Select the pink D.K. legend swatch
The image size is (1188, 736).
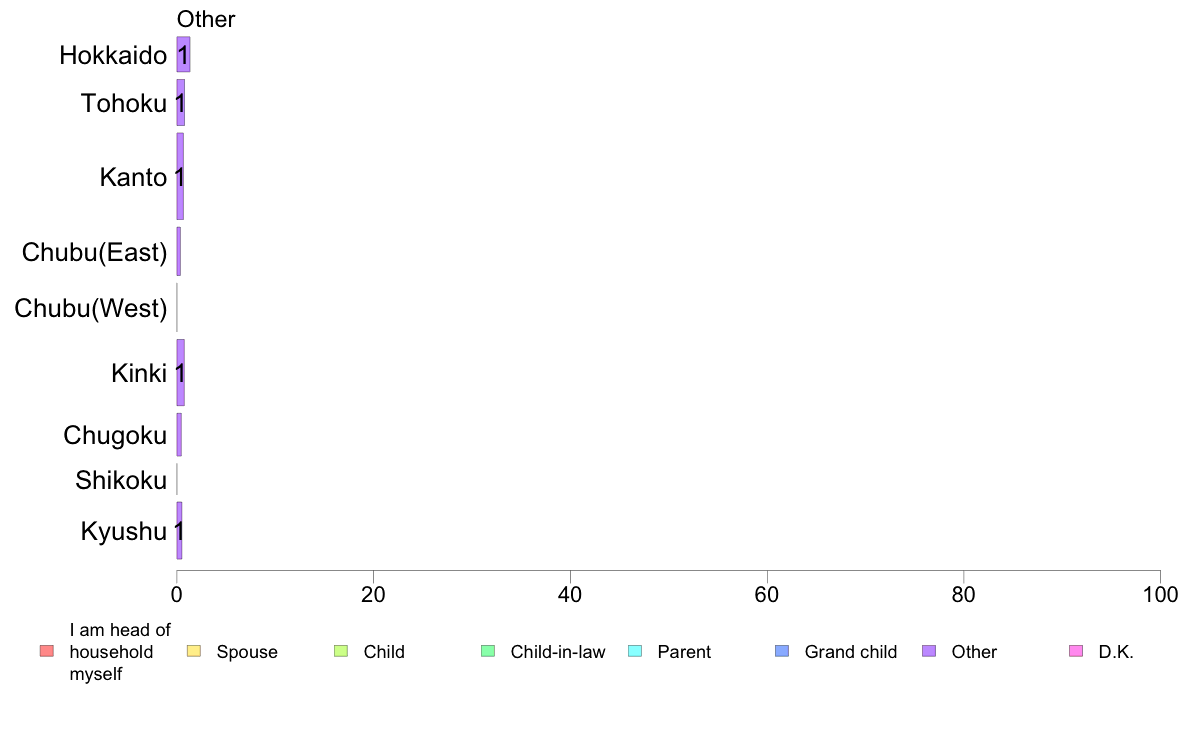1076,652
